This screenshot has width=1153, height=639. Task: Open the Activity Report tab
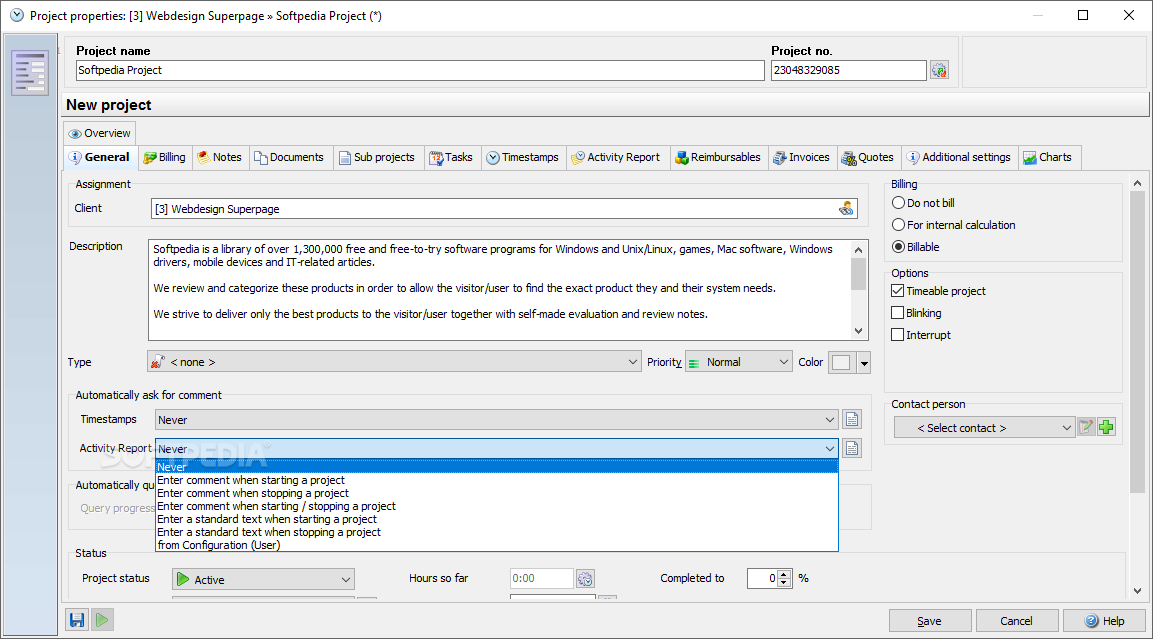616,157
